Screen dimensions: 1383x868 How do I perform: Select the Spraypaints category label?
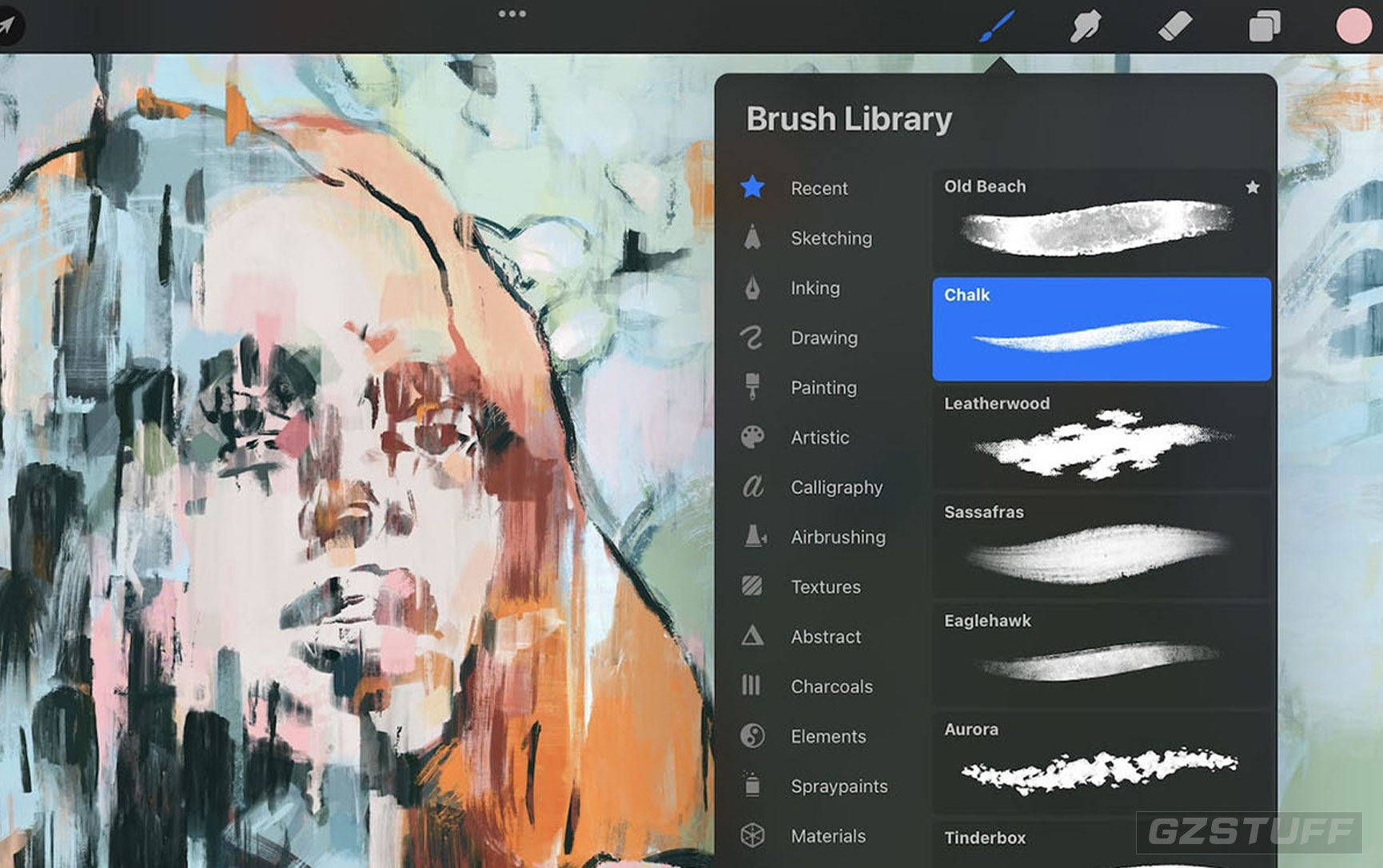click(839, 786)
